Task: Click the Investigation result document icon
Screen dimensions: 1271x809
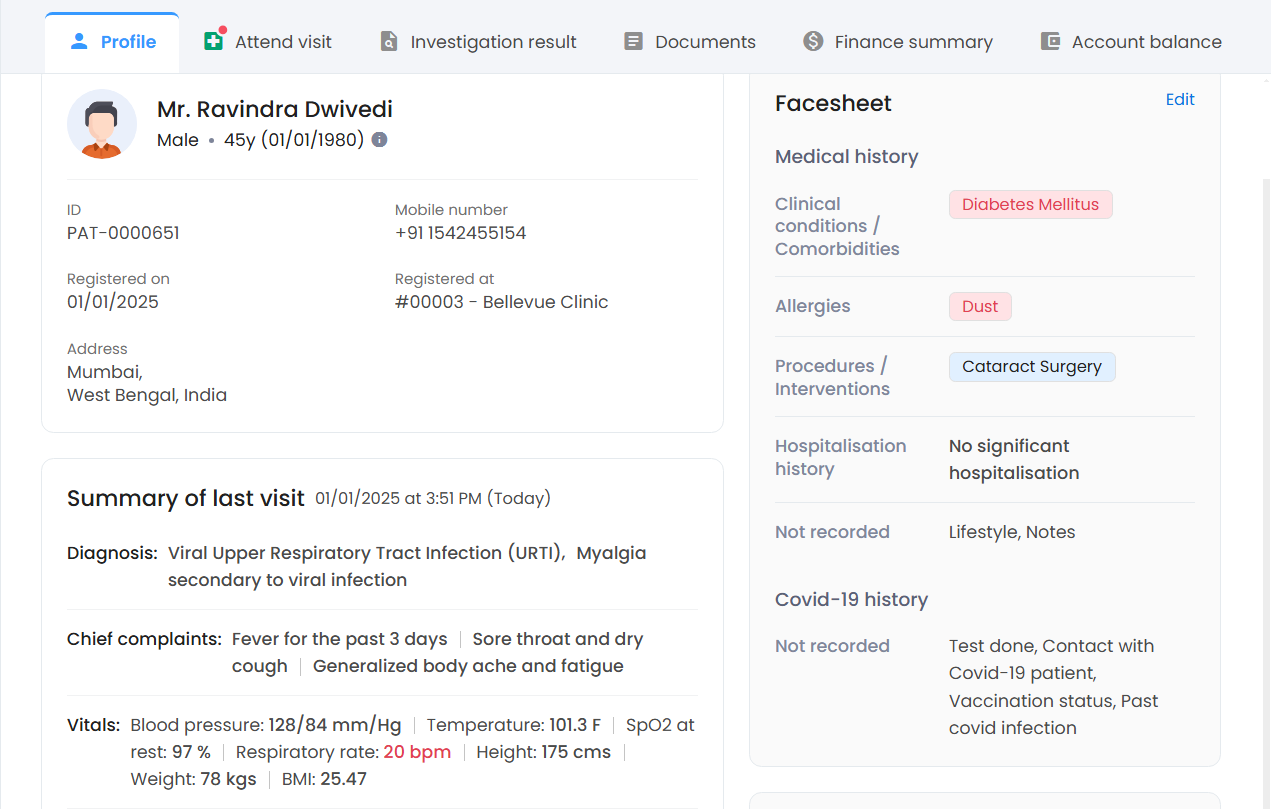Action: (x=388, y=41)
